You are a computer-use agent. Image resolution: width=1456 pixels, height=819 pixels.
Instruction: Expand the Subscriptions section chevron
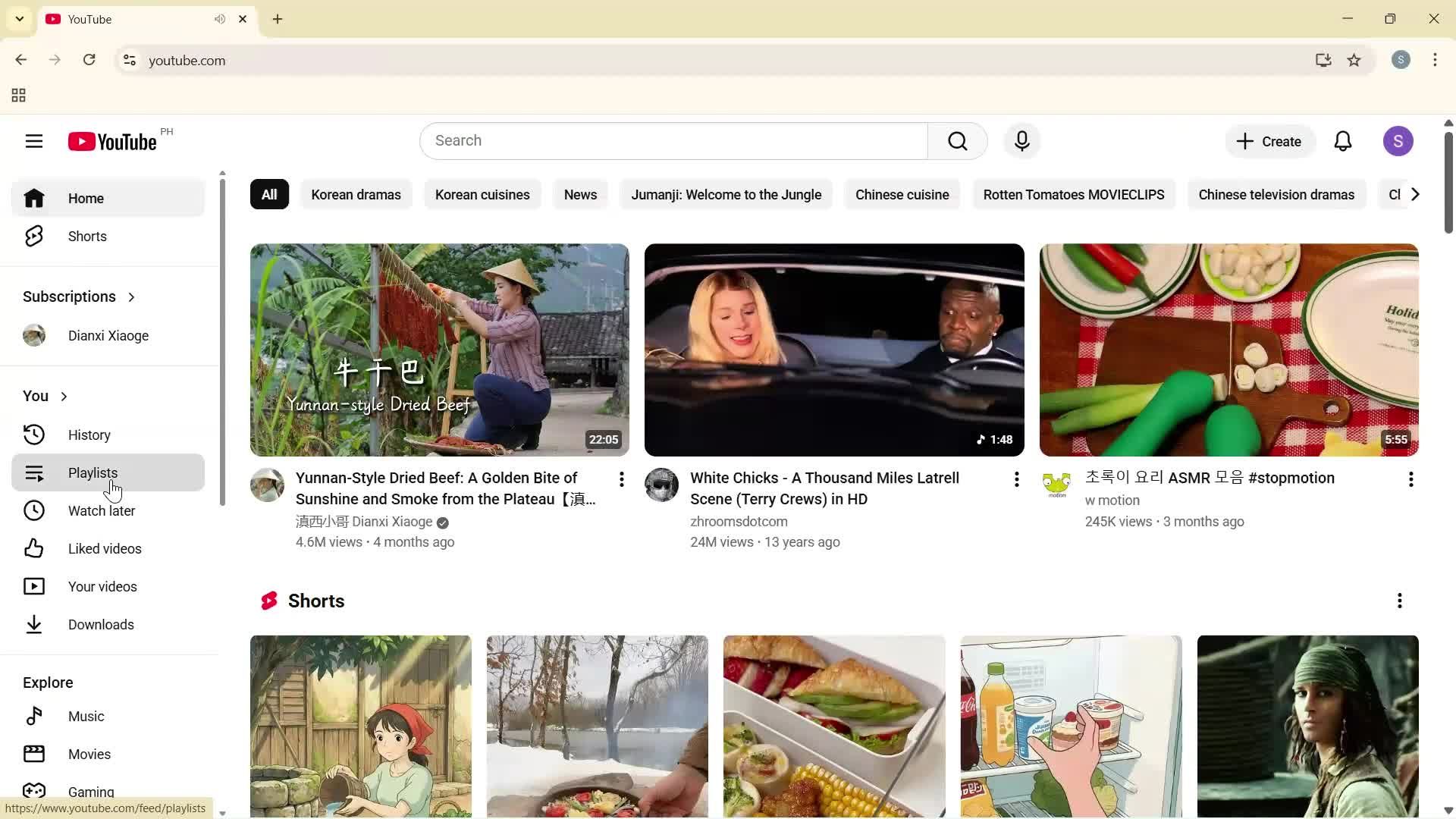(x=132, y=297)
